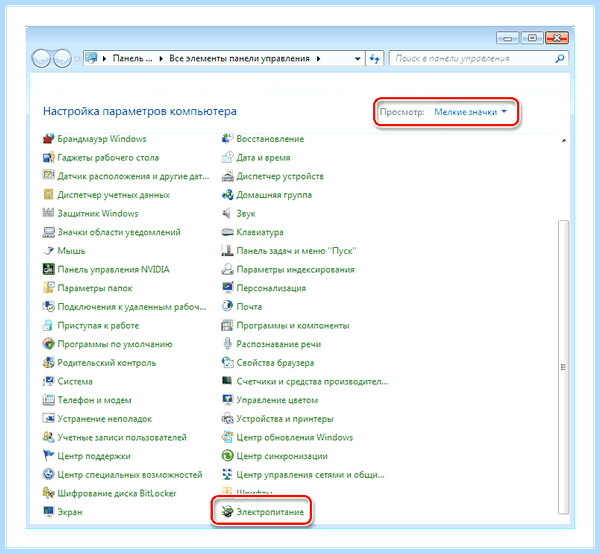Image resolution: width=600 pixels, height=554 pixels.
Task: Expand the address bar history dropdown arrow
Action: click(357, 59)
